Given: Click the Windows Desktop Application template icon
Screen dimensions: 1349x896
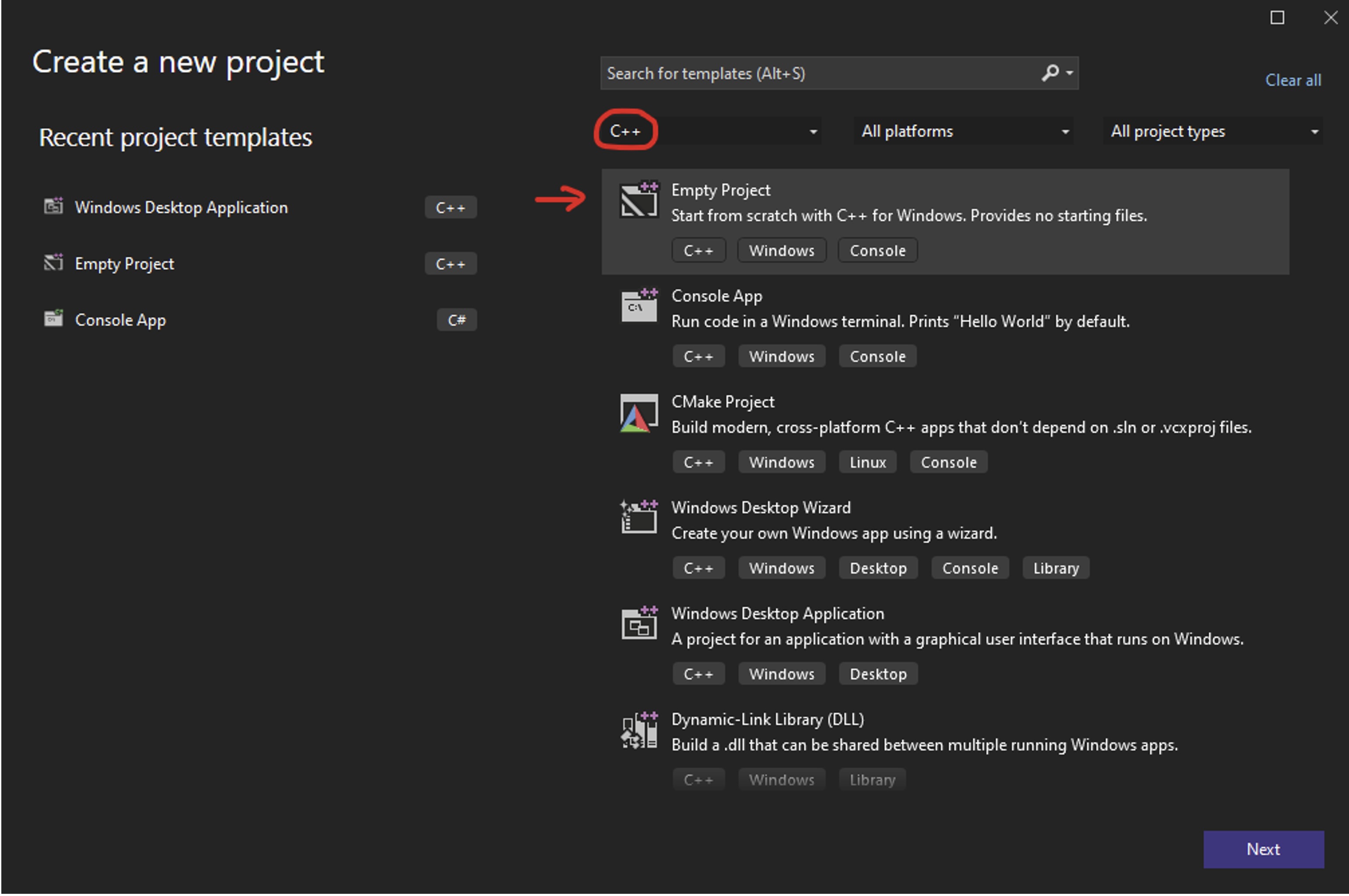Looking at the screenshot, I should (x=639, y=624).
